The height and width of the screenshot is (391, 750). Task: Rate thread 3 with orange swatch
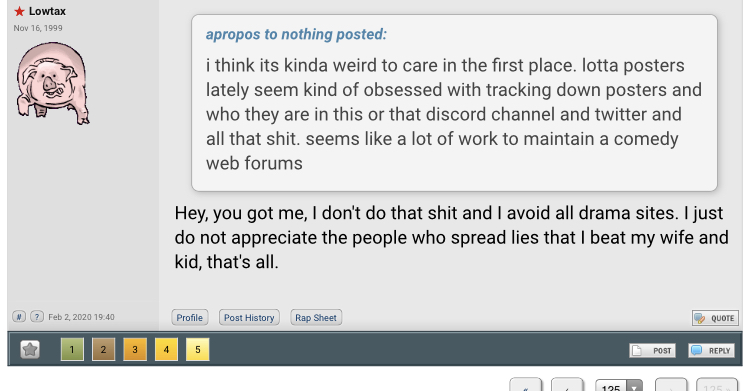coord(135,349)
